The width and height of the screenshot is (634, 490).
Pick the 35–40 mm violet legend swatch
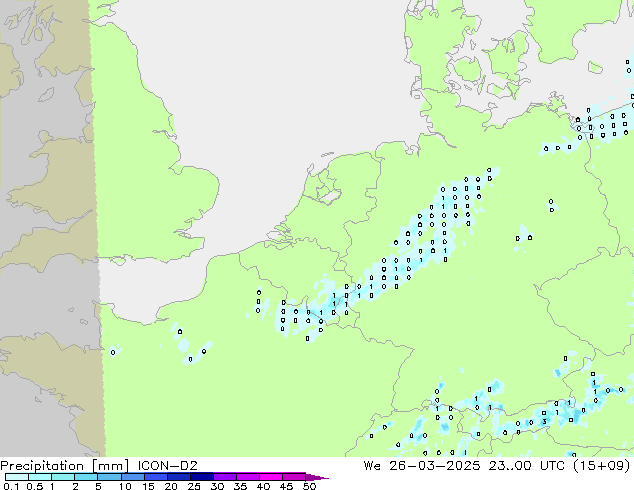(248, 477)
